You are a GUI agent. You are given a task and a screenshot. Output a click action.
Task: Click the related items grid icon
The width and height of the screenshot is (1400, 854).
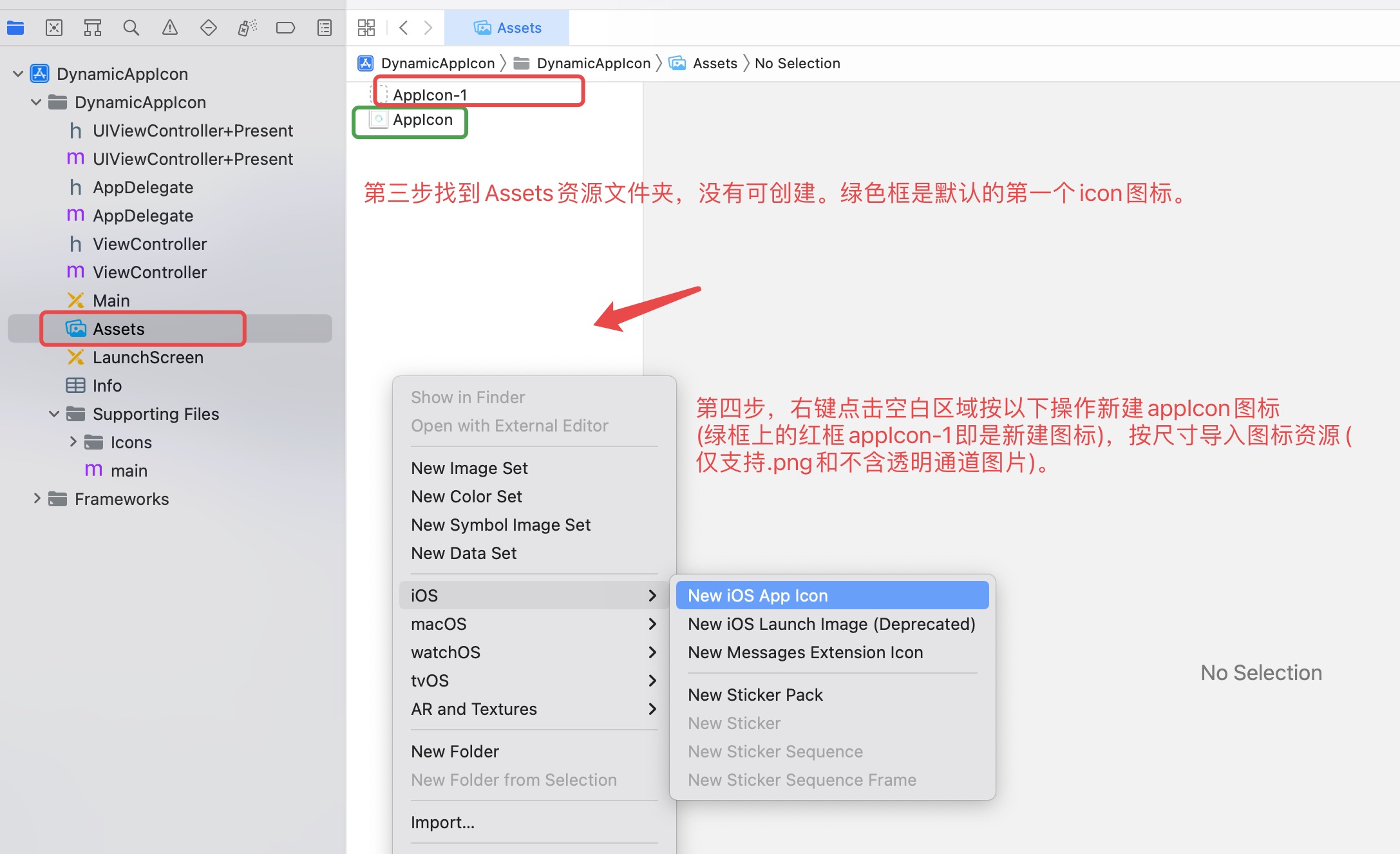(x=366, y=28)
